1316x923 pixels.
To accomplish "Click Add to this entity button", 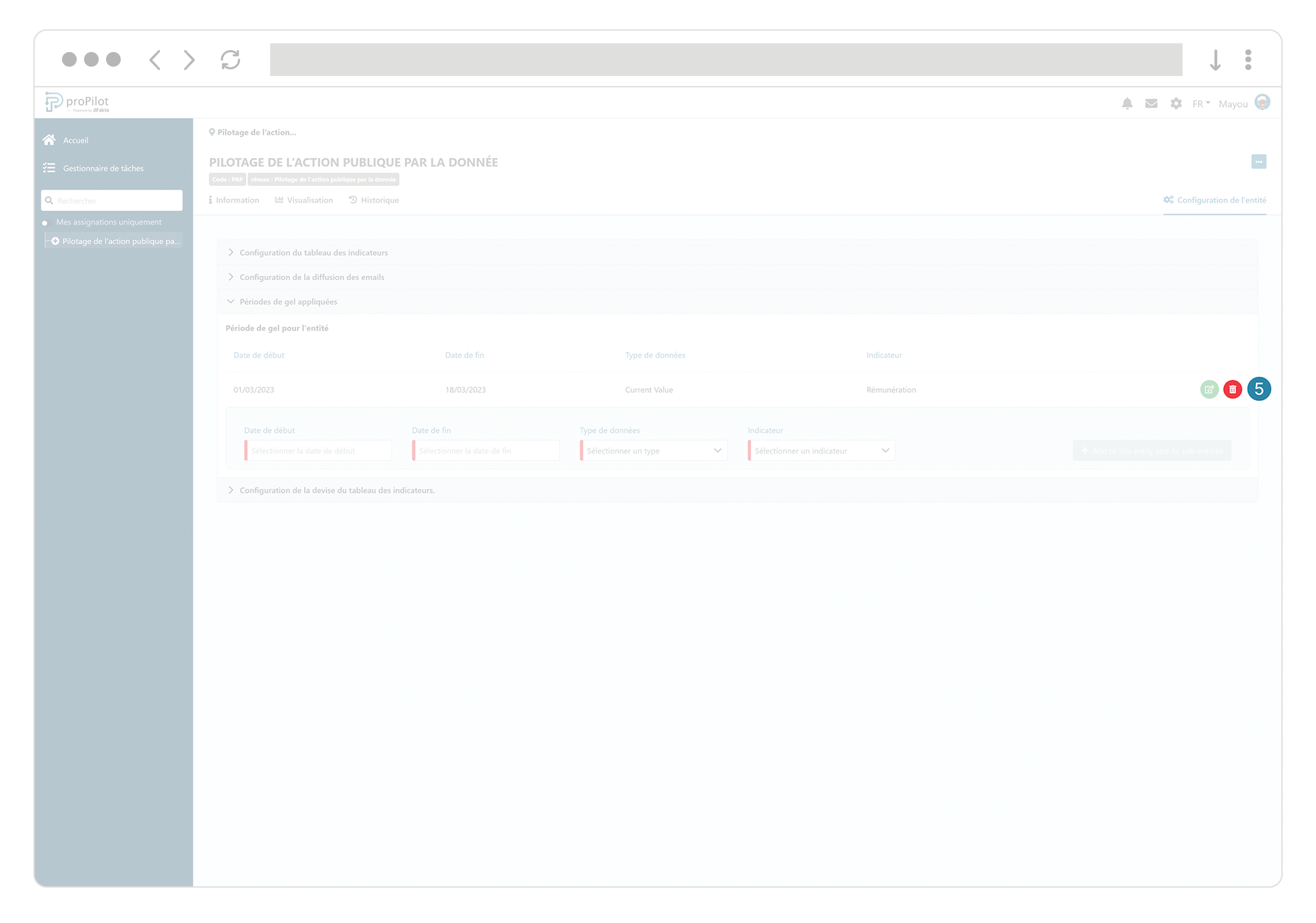I will coord(1151,451).
